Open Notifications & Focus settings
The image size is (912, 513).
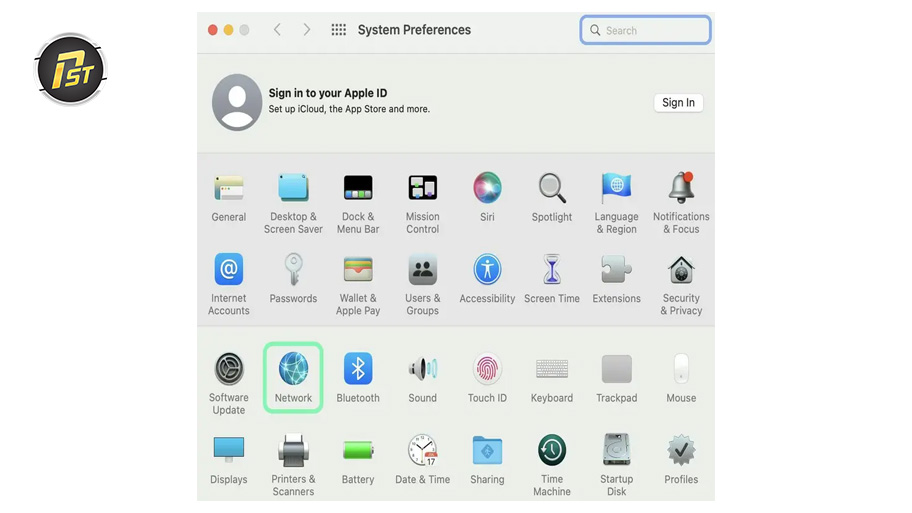tap(681, 204)
